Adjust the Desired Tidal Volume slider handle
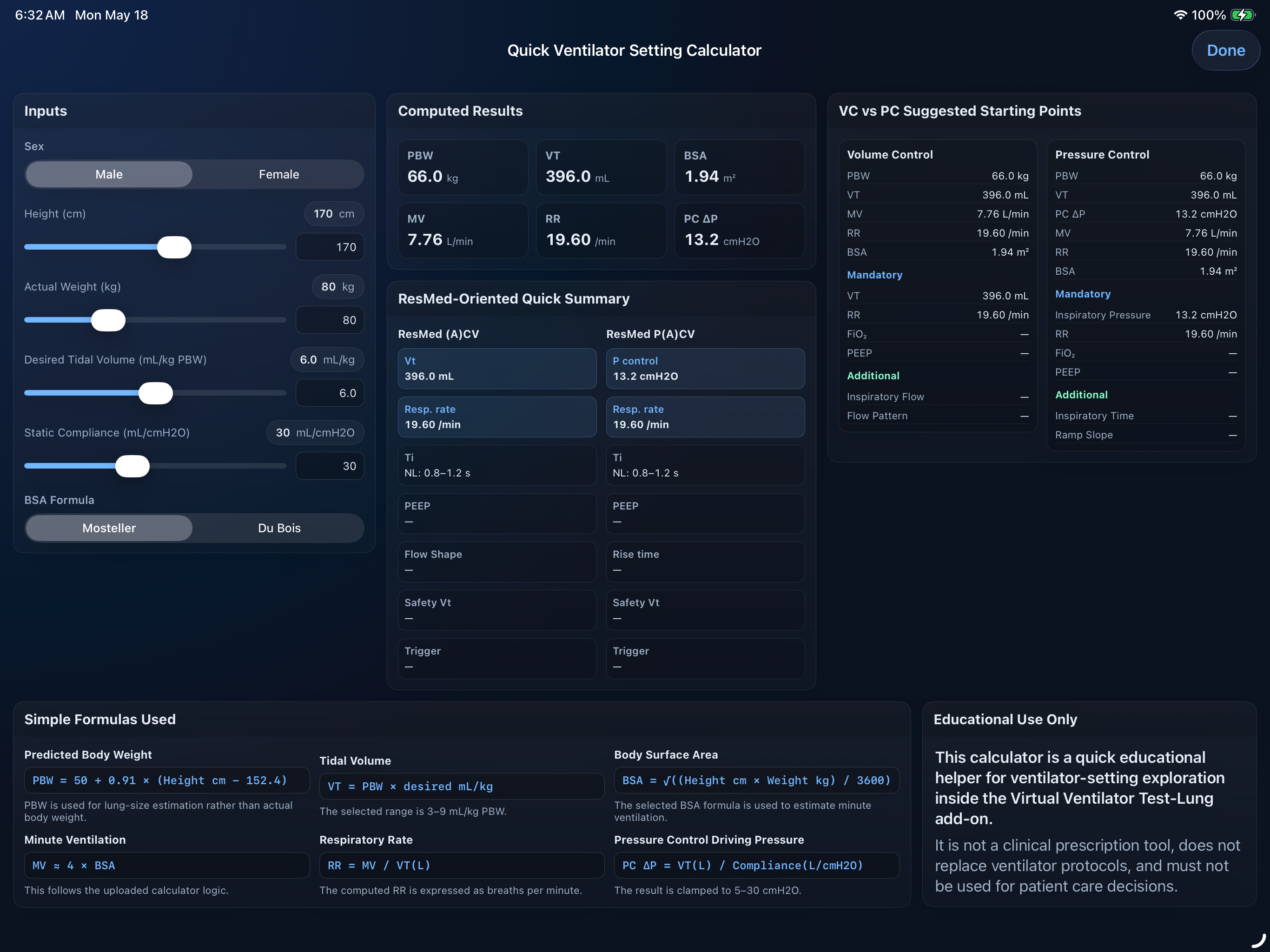 (156, 393)
